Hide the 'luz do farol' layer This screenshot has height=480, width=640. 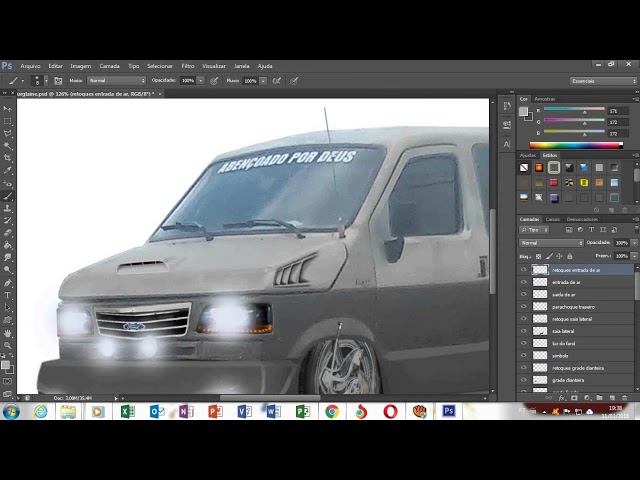(x=524, y=343)
